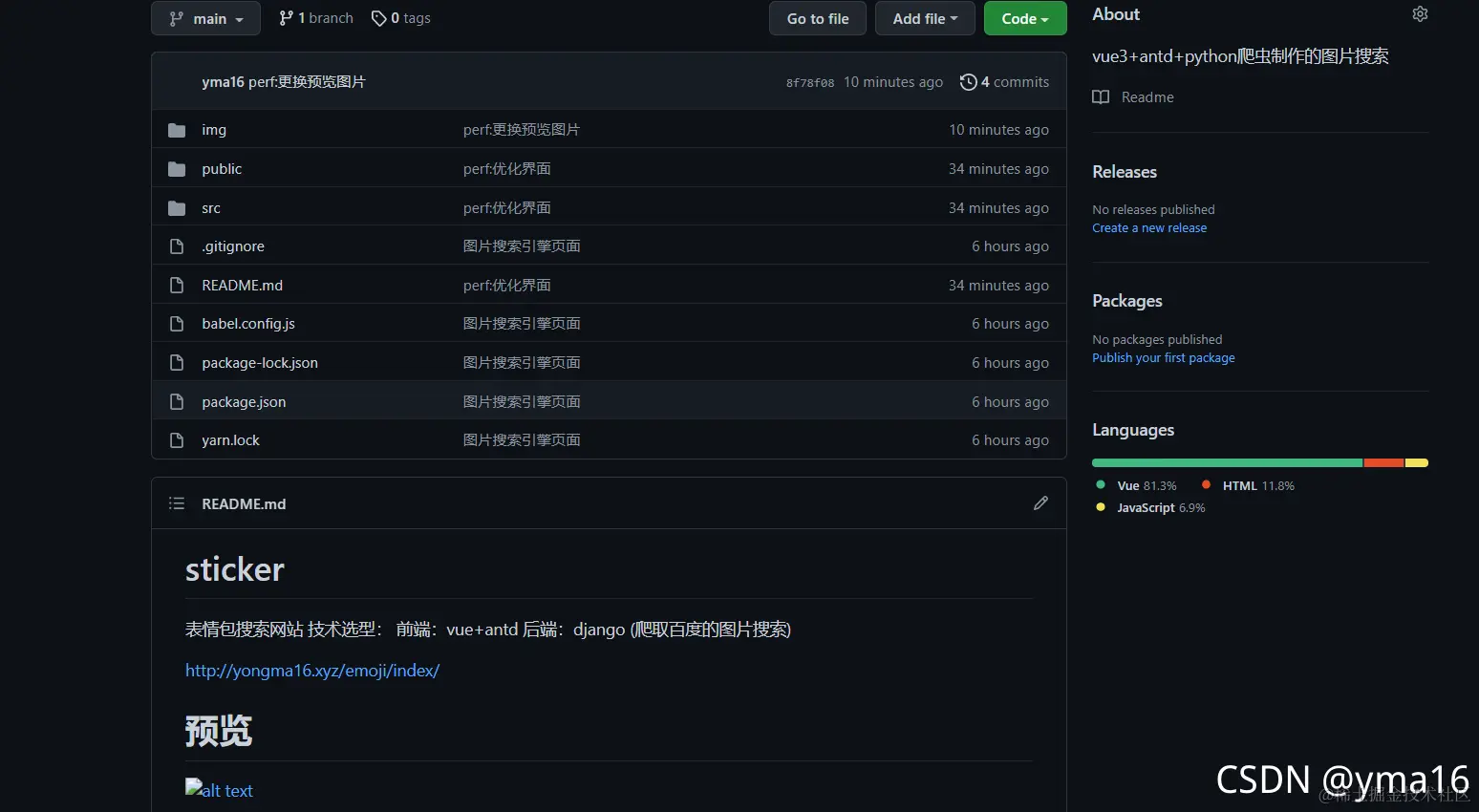
Task: Open the yongma16.xyz emoji link
Action: click(312, 671)
